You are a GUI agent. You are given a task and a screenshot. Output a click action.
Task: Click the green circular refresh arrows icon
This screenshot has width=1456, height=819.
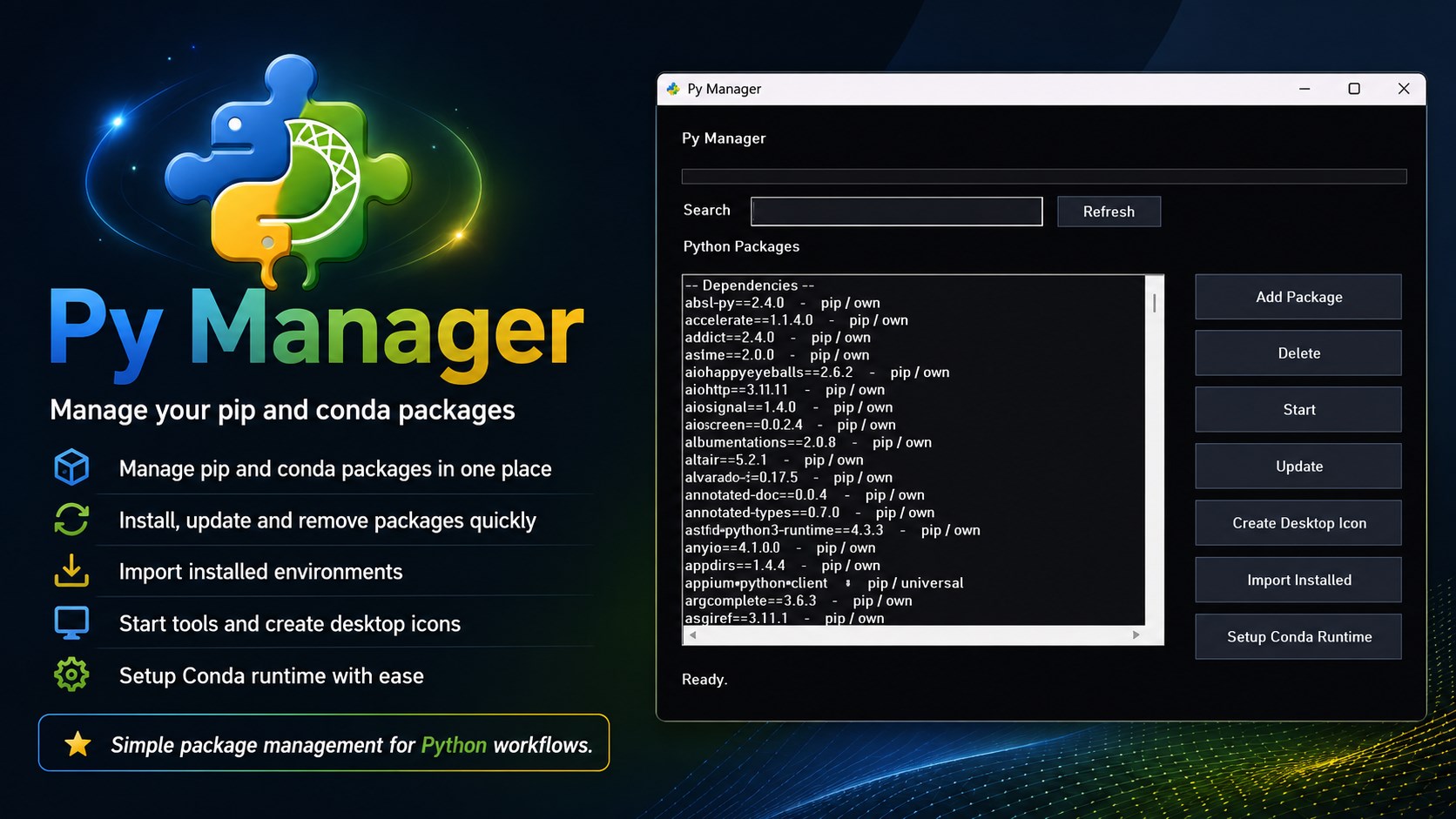[x=71, y=520]
